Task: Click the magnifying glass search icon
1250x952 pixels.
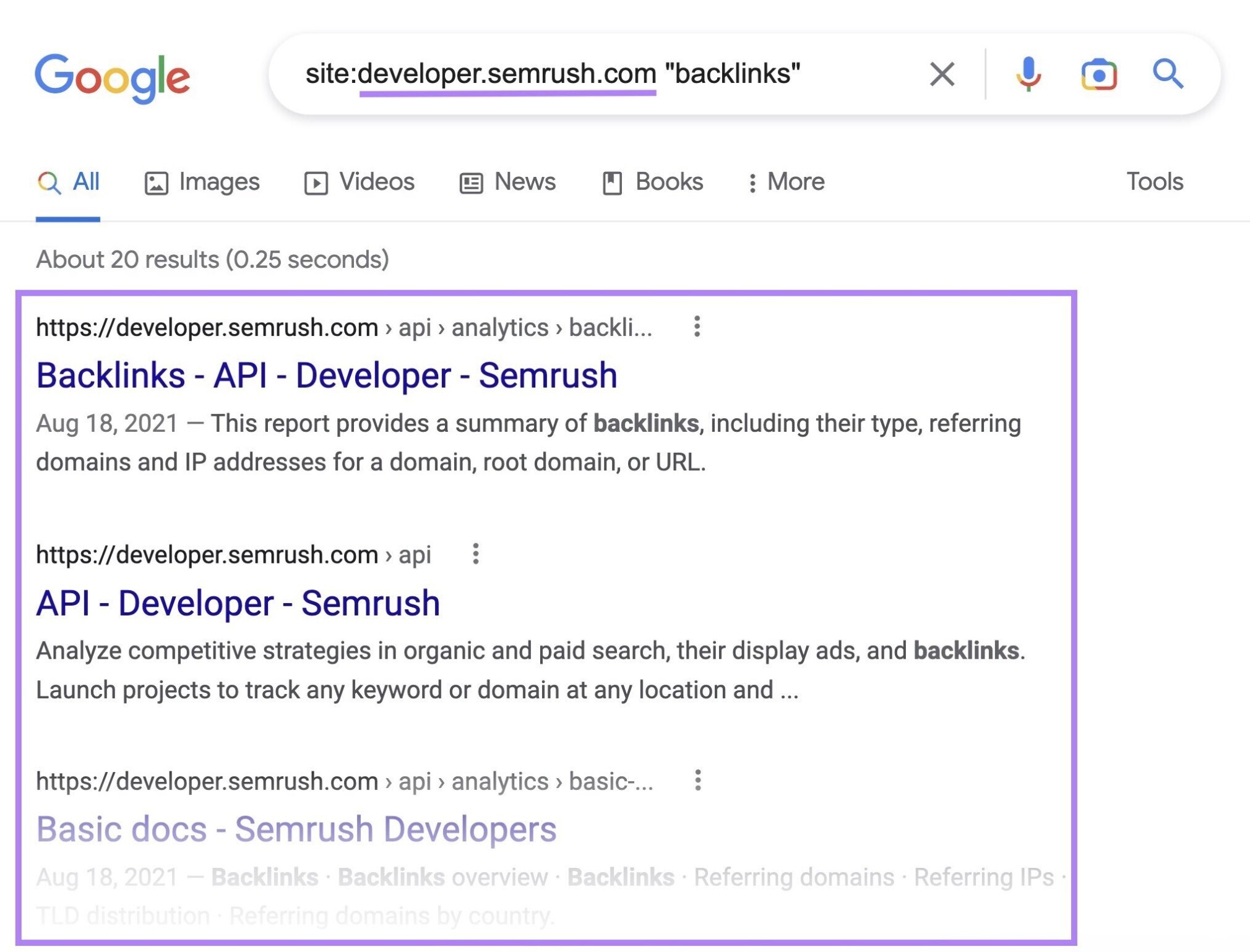Action: 1168,74
